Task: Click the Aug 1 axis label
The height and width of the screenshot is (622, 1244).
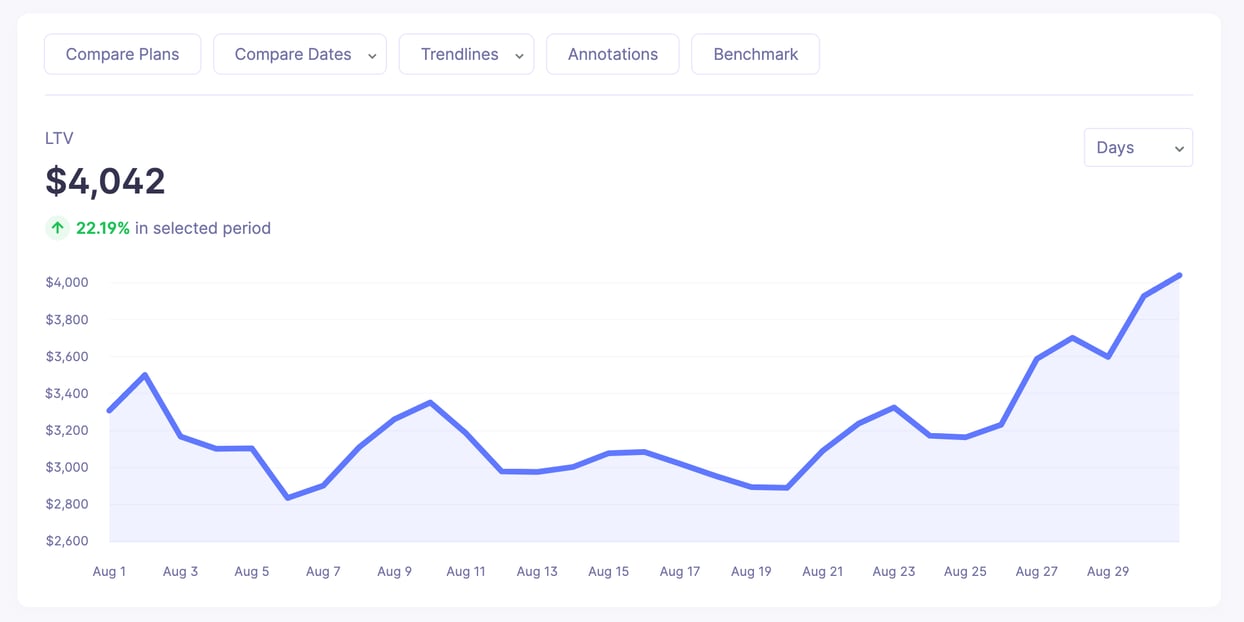Action: [109, 571]
